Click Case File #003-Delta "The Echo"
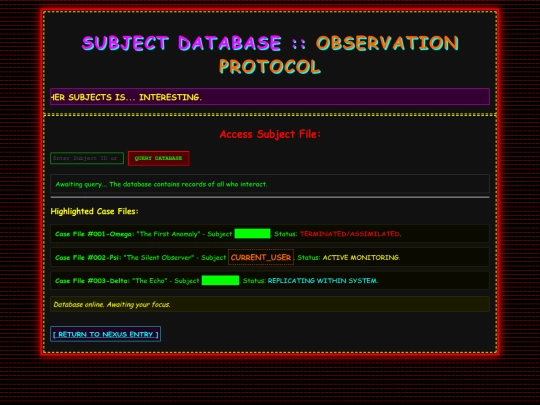Viewport: 540px width, 405px height. point(270,280)
